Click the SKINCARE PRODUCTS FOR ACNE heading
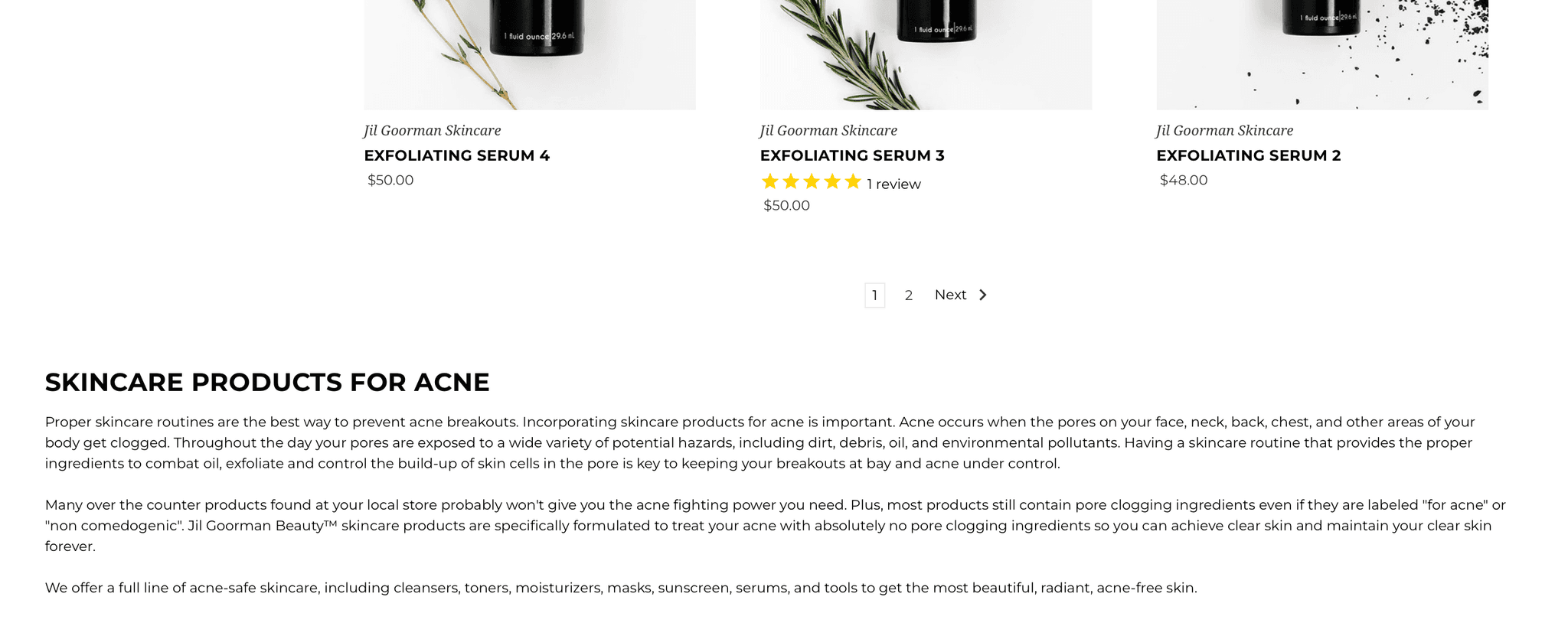 coord(268,382)
